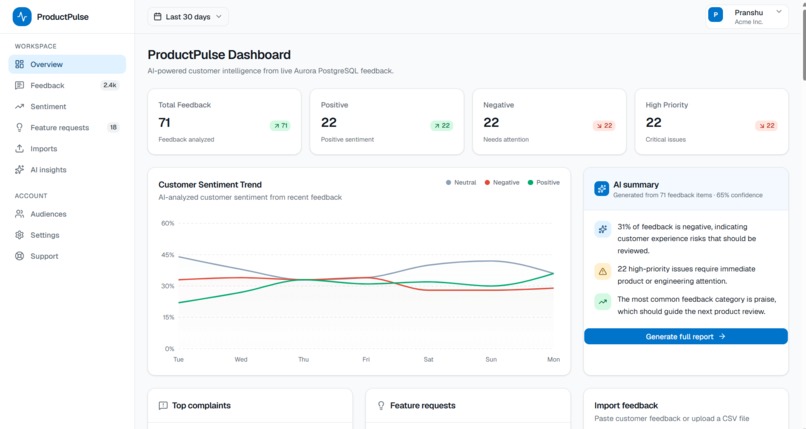
Task: Click the Imports upload icon in sidebar
Action: point(20,148)
